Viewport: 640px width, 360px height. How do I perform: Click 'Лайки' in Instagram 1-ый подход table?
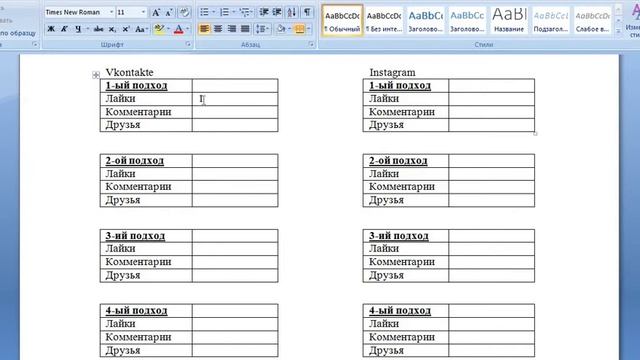(384, 98)
